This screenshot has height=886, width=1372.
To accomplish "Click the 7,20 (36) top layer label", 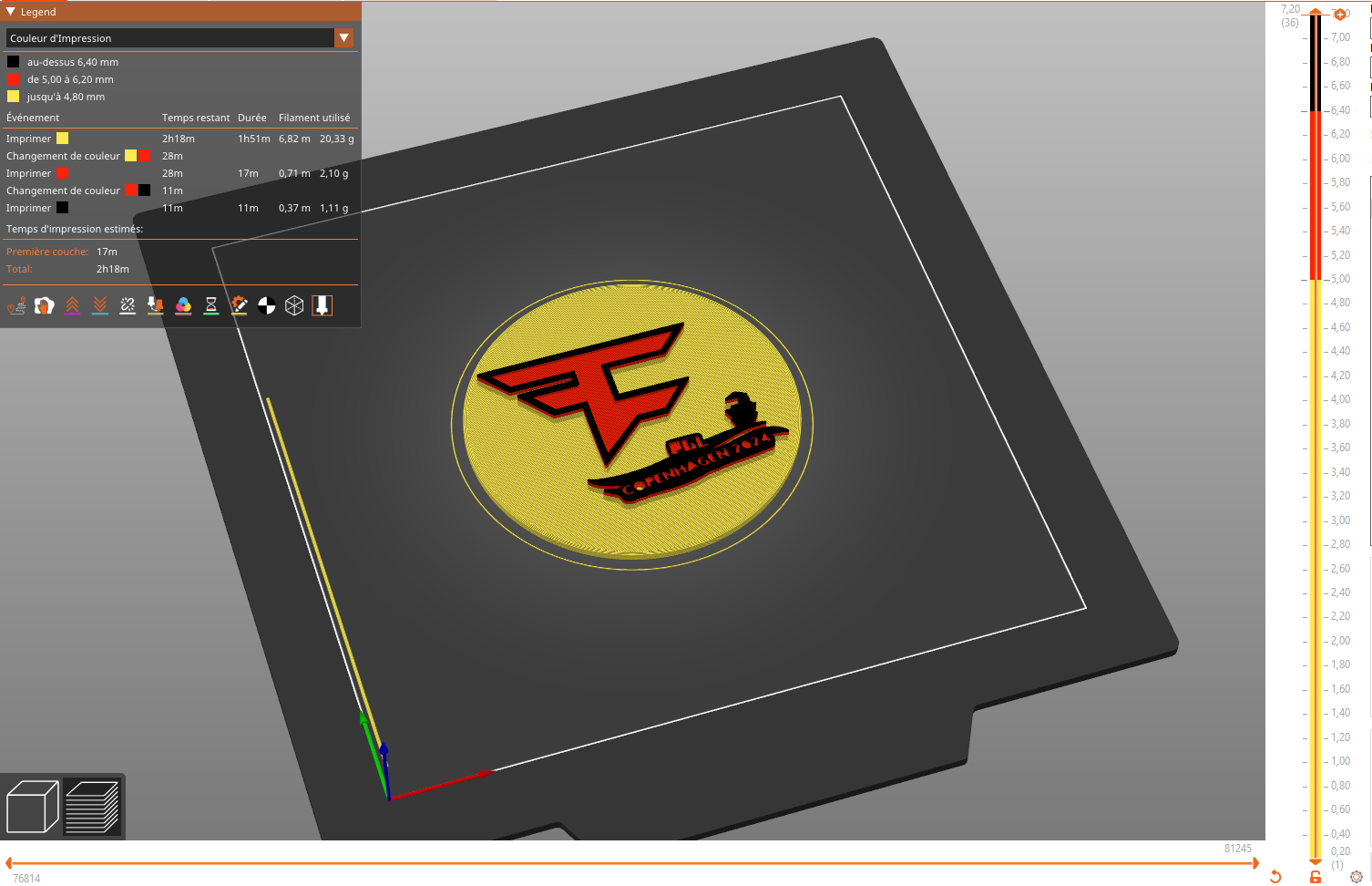I will coord(1290,15).
